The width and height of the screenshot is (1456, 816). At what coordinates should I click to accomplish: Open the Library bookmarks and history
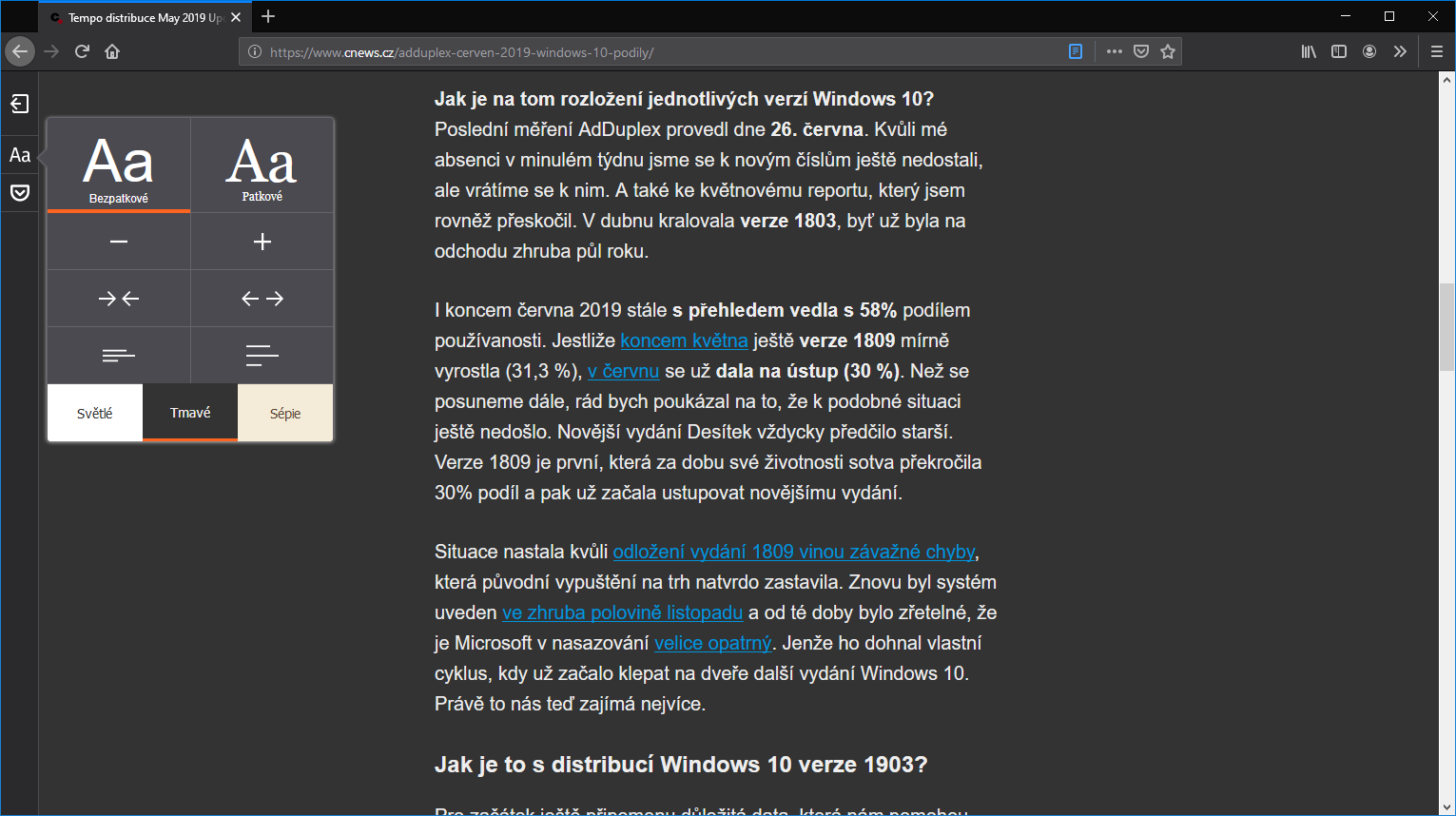click(1309, 51)
